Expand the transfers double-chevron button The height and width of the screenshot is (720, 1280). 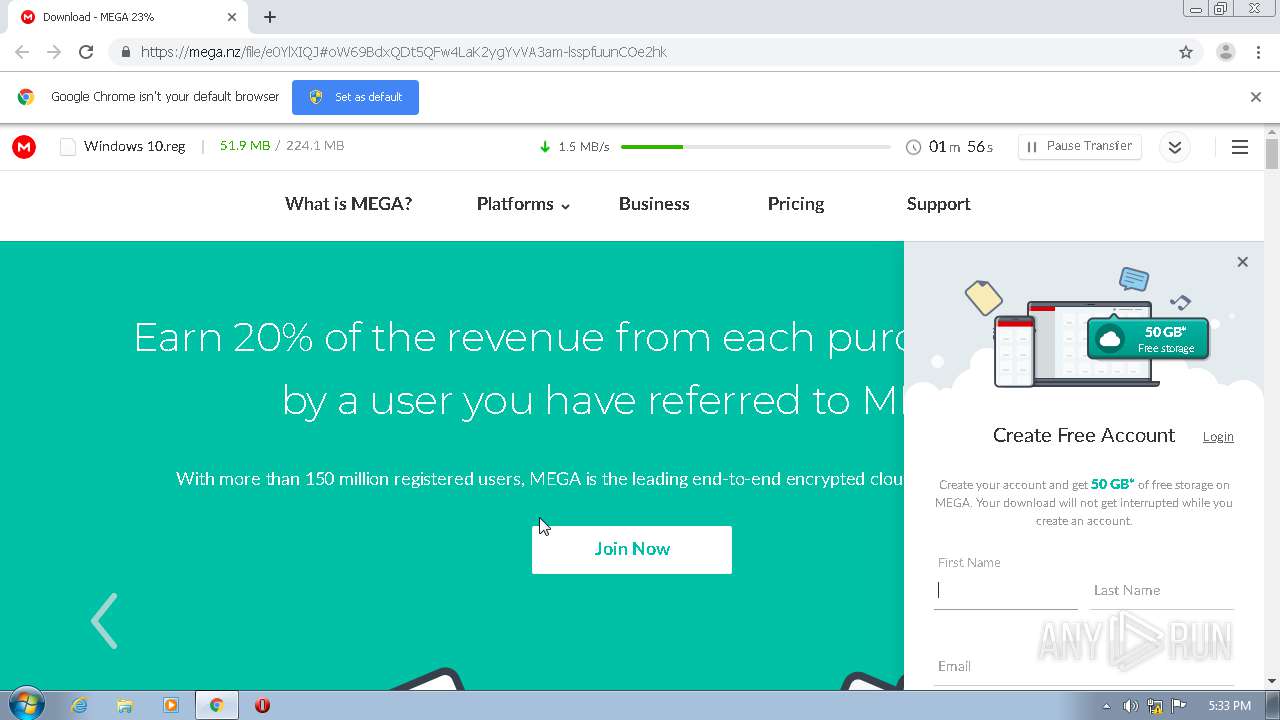[x=1175, y=147]
